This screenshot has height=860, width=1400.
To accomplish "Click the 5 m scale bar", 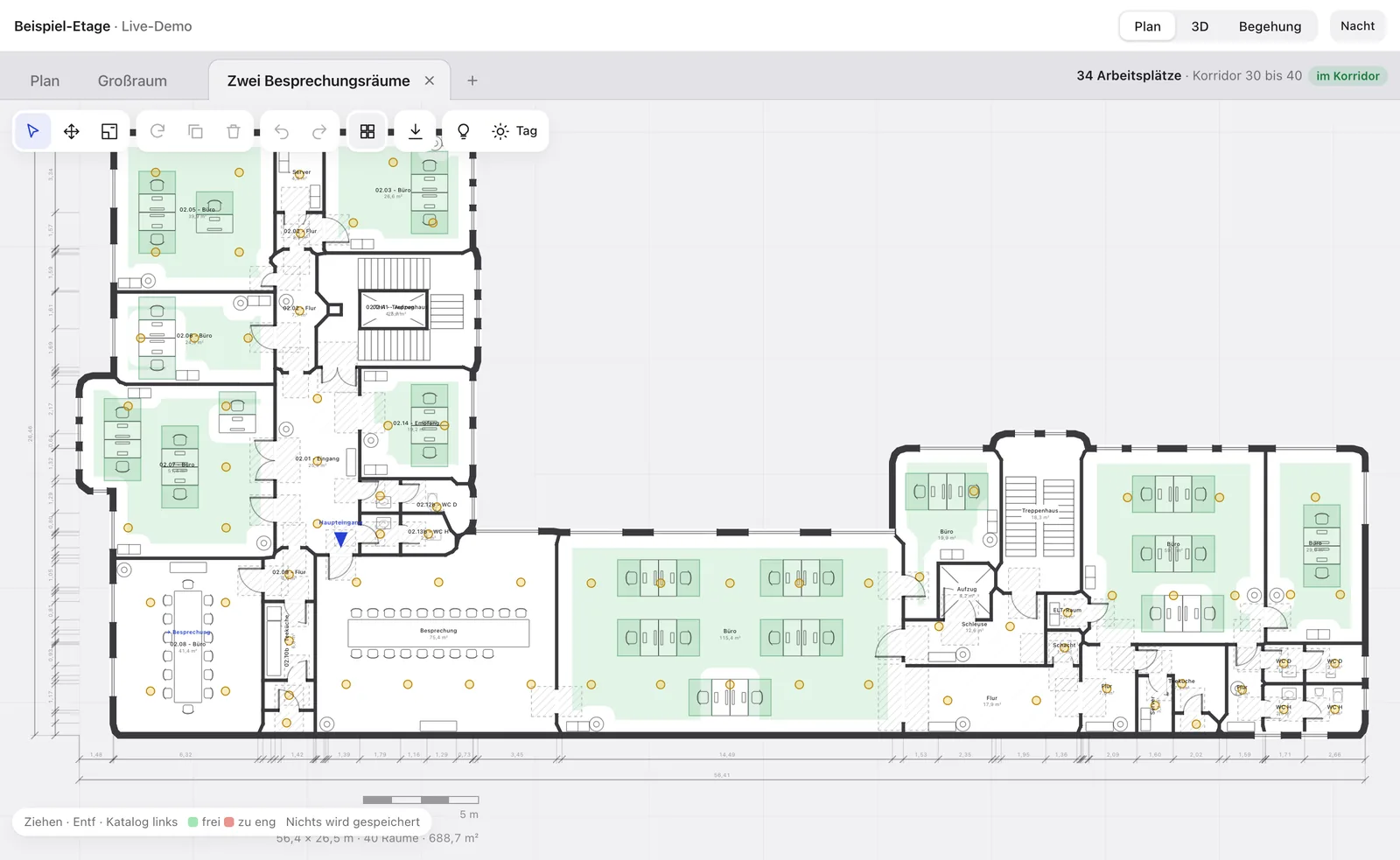I will [421, 800].
